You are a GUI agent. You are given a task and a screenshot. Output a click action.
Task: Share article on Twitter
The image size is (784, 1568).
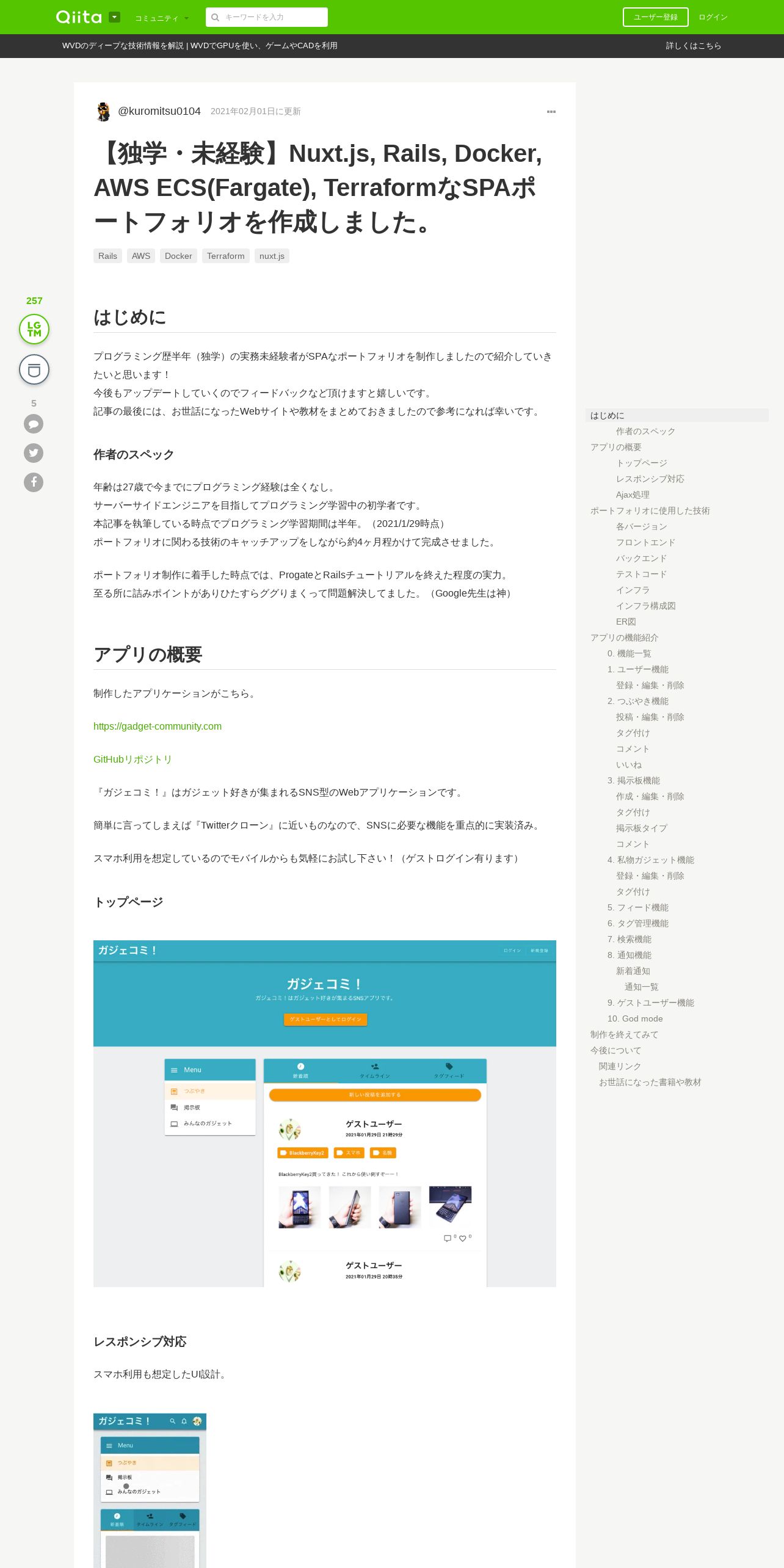tap(34, 453)
